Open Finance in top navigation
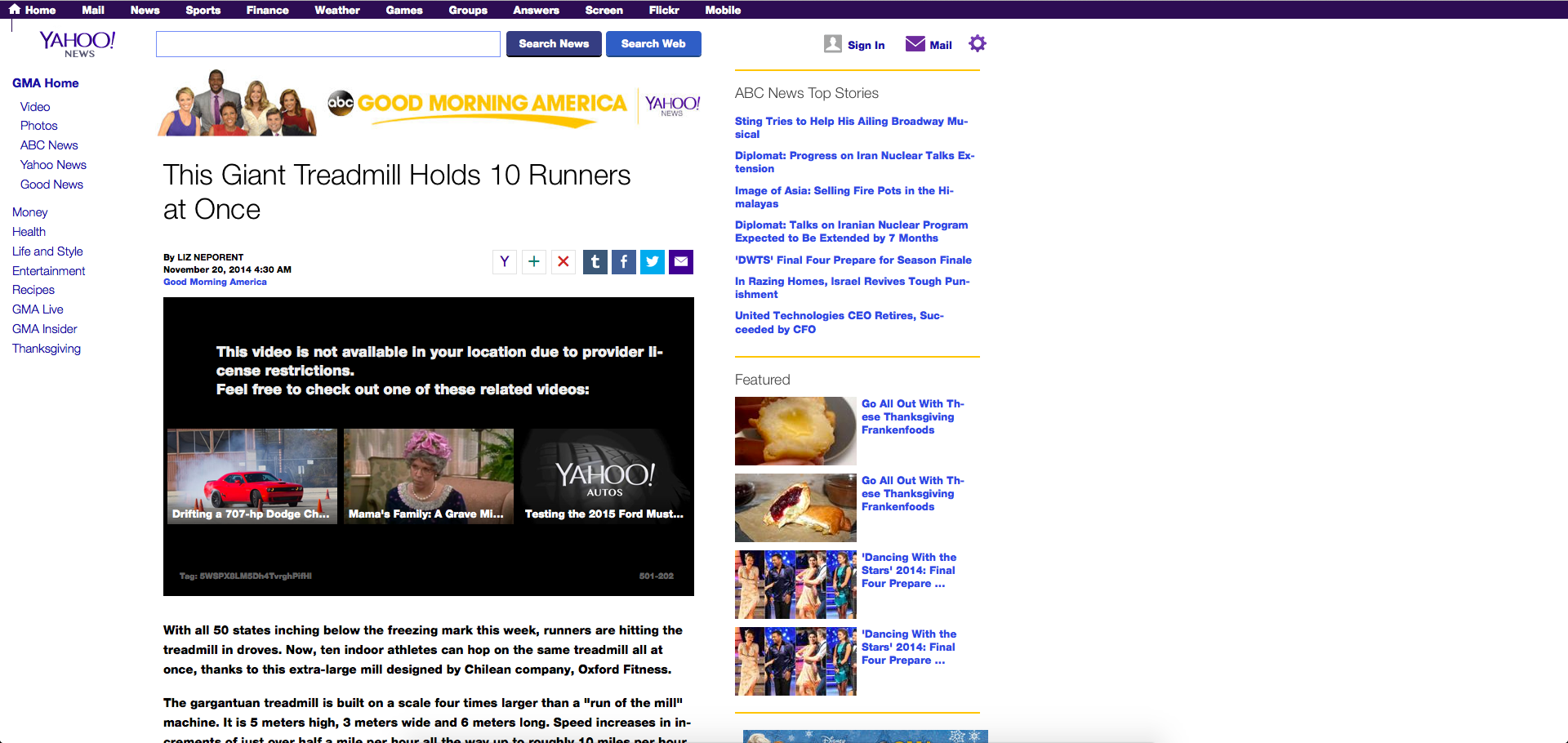Screen dimensions: 1568x743 [267, 10]
